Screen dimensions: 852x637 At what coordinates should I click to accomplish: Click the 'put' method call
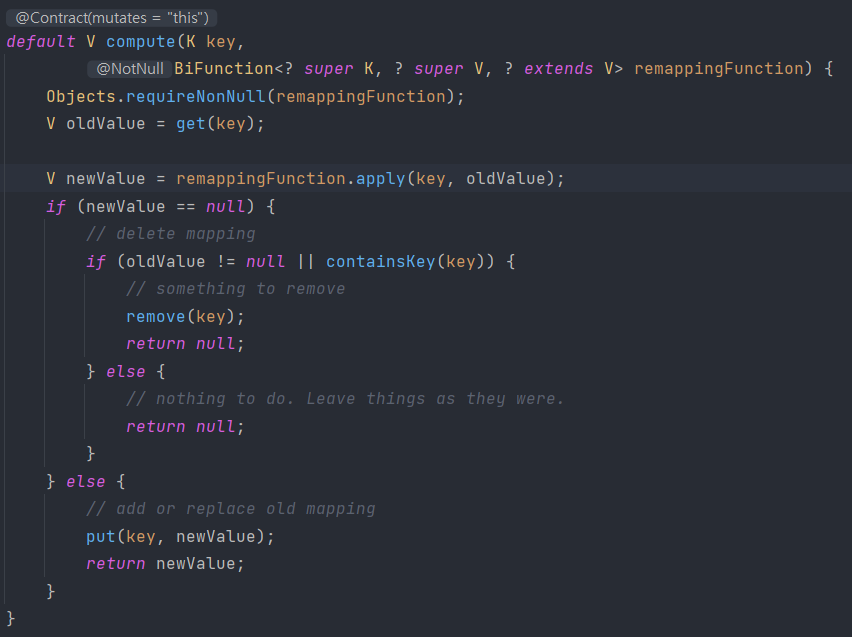tap(101, 537)
